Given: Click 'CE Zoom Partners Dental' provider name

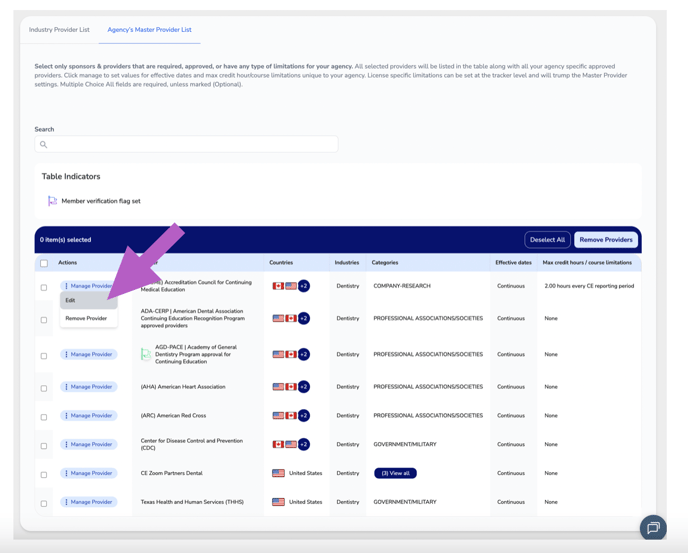Looking at the screenshot, I should 172,473.
